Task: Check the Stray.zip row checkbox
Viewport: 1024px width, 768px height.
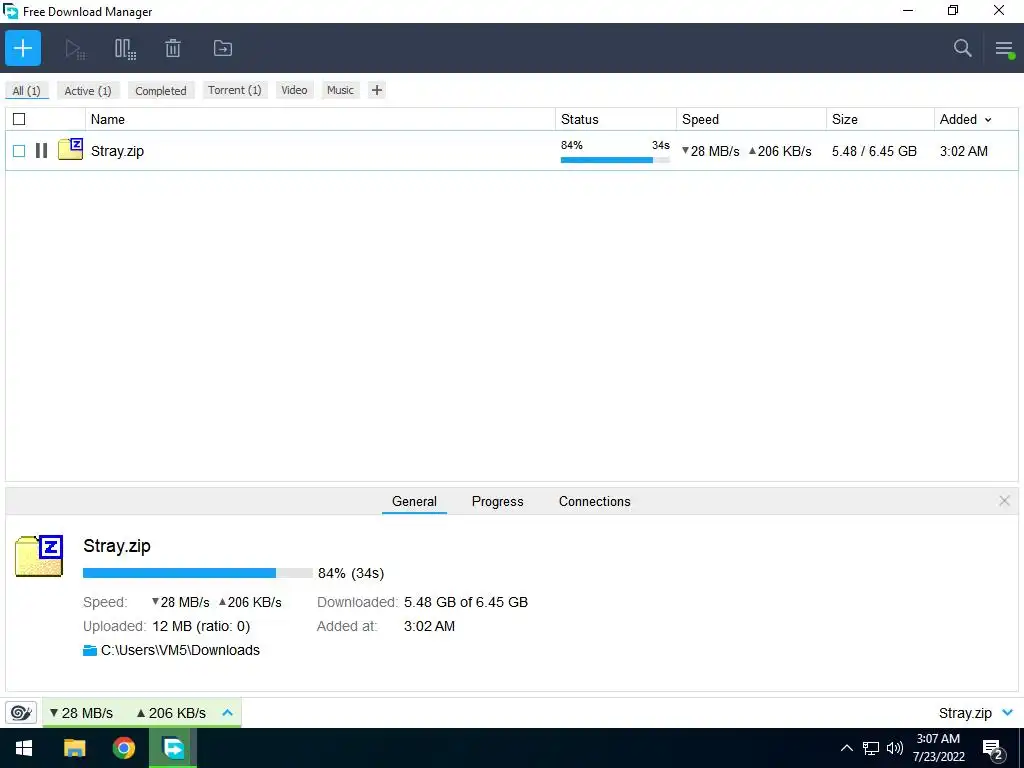Action: pos(19,151)
